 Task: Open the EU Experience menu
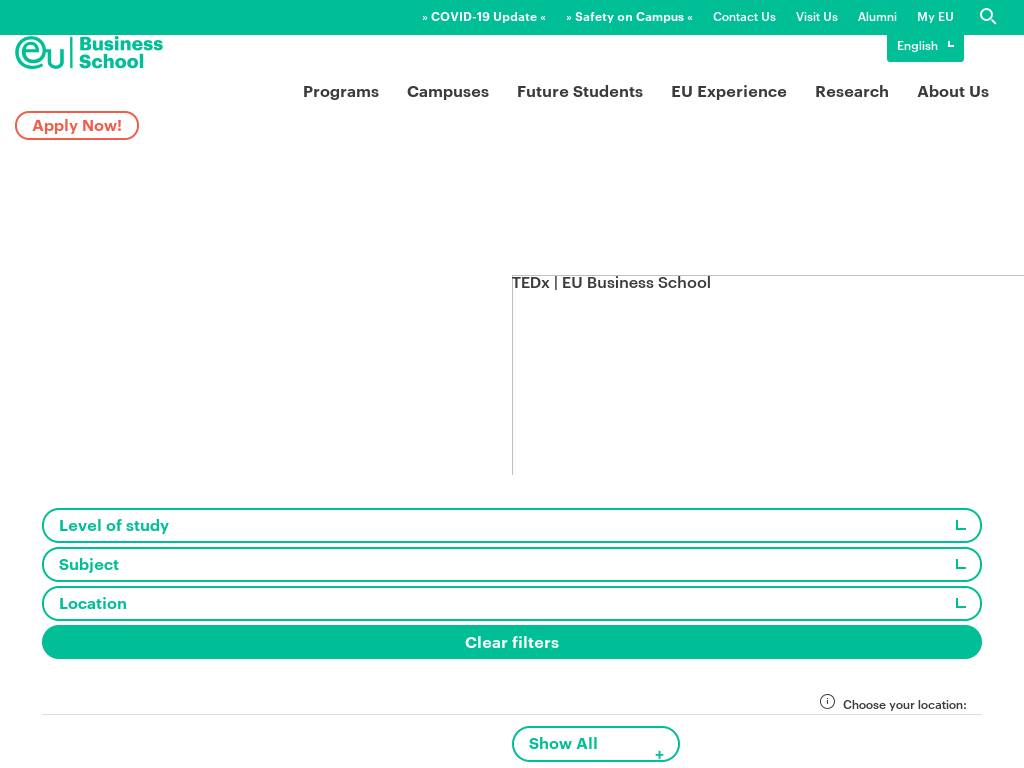click(x=729, y=92)
